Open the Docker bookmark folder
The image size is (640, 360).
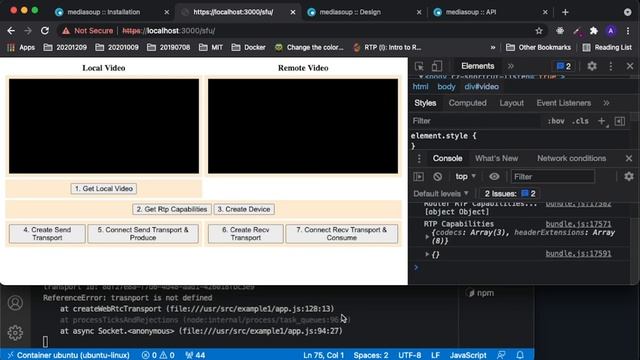click(249, 47)
